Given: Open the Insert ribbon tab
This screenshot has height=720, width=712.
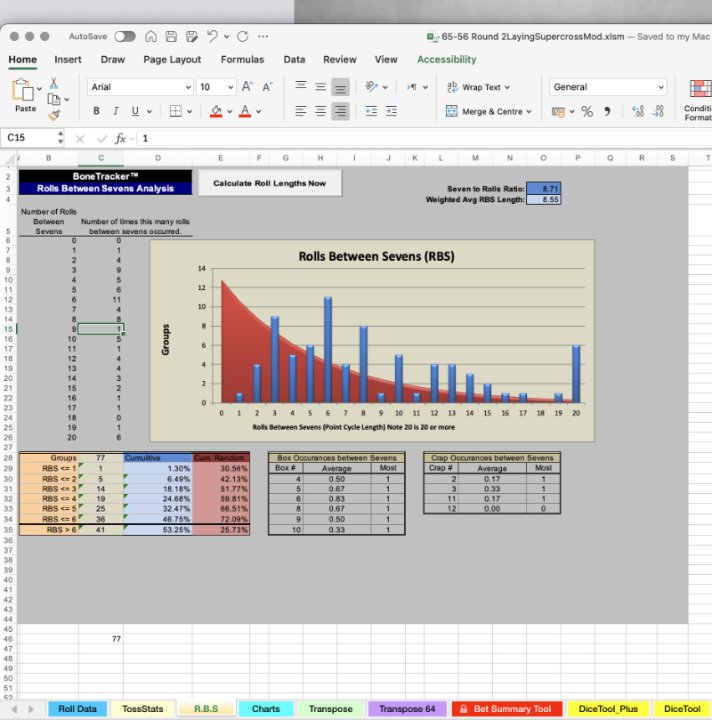Looking at the screenshot, I should pyautogui.click(x=68, y=59).
